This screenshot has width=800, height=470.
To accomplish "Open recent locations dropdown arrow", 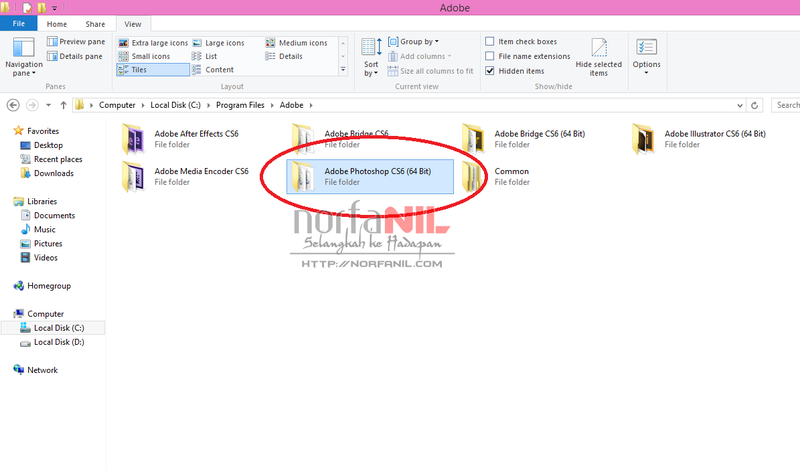I will 48,105.
